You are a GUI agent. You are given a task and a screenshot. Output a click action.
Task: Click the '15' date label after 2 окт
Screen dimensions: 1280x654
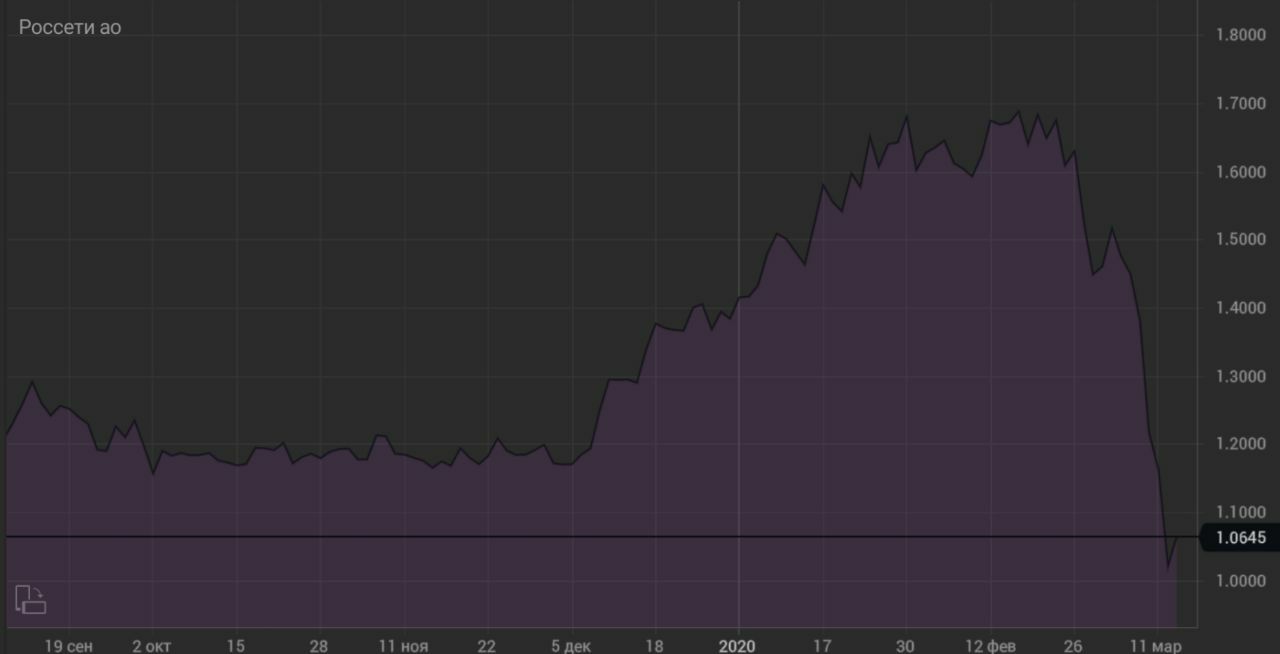click(236, 646)
